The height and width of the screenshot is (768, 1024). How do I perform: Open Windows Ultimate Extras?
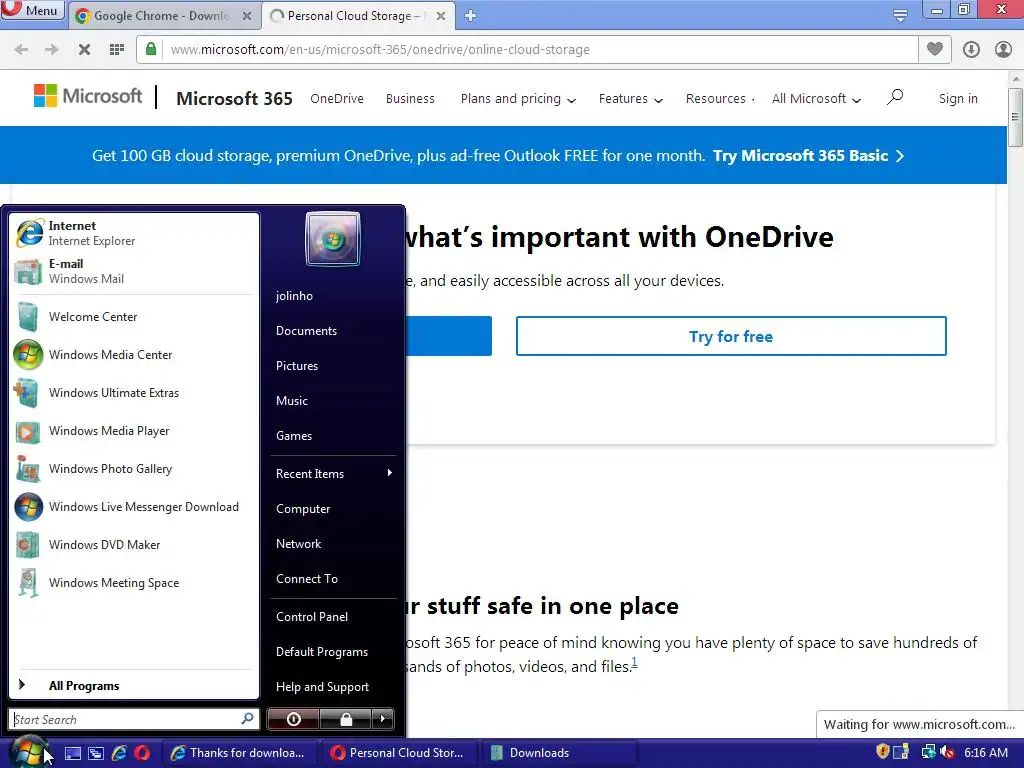(133, 392)
